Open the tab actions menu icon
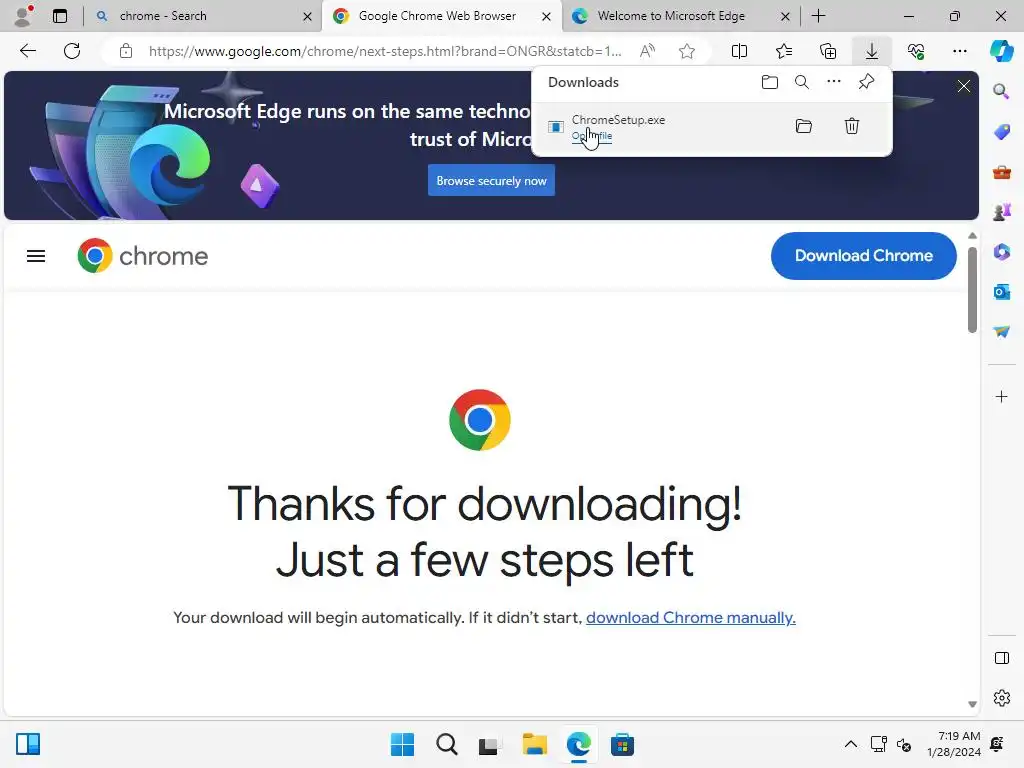Viewport: 1024px width, 768px height. (60, 16)
